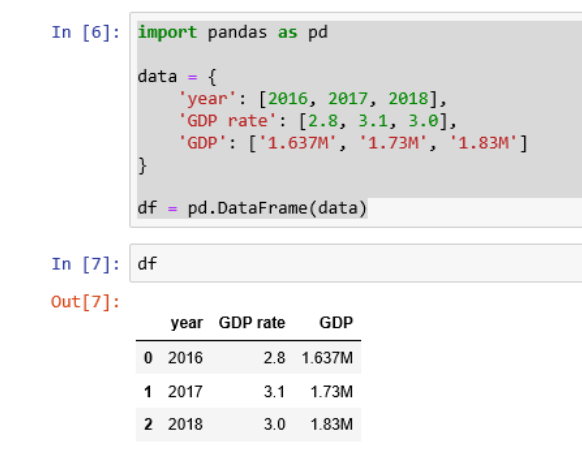This screenshot has height=454, width=582.
Task: Click the In [7] cell prompt
Action: point(86,264)
